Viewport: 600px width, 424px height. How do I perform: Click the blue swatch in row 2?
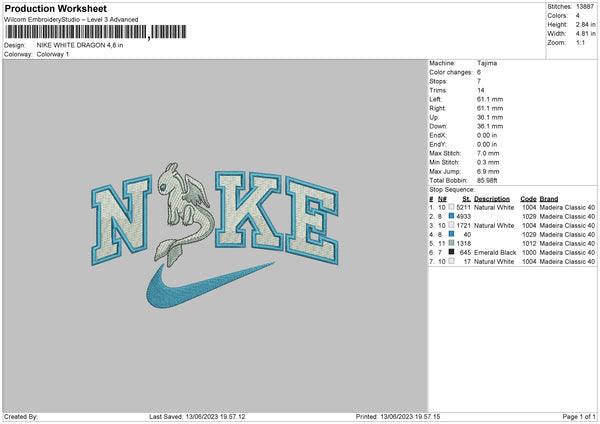click(x=452, y=216)
